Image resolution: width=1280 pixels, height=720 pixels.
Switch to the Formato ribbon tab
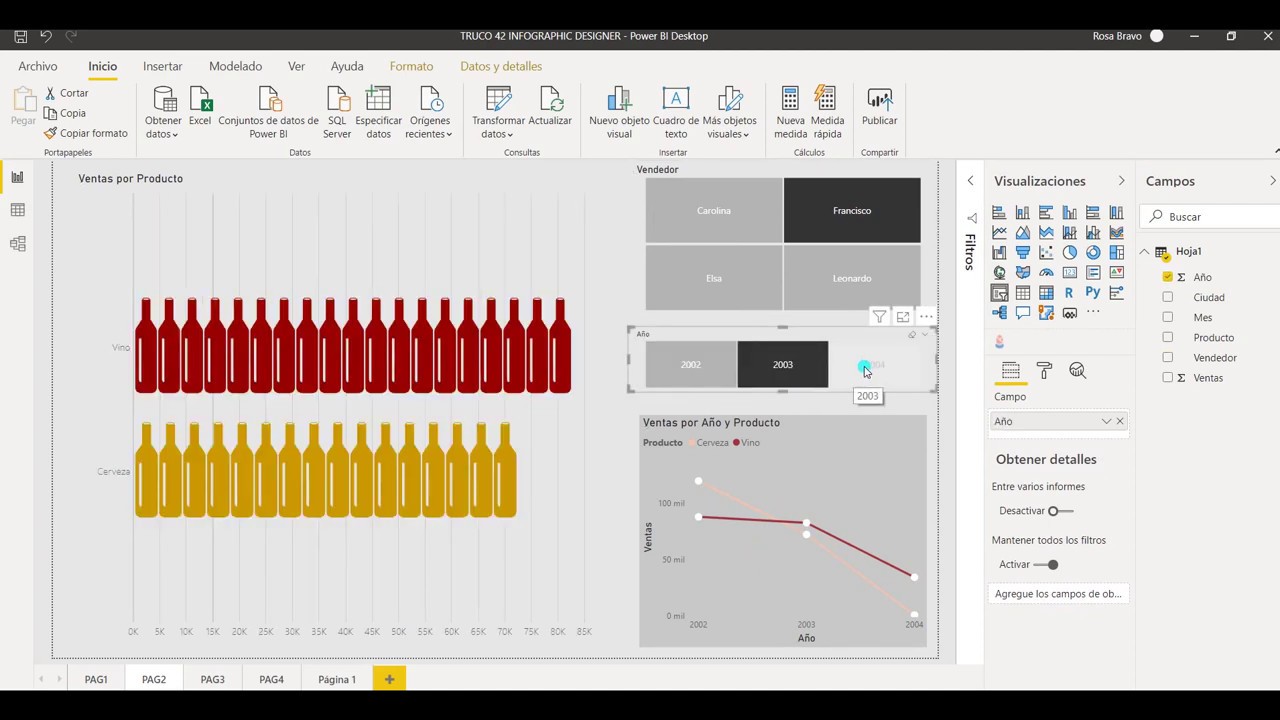coord(411,66)
